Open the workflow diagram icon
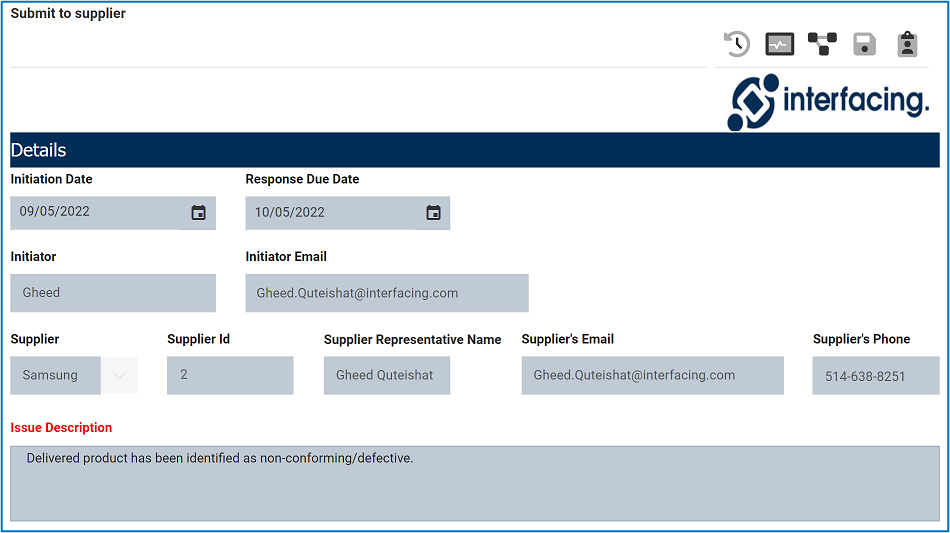The height and width of the screenshot is (533, 950). point(822,44)
